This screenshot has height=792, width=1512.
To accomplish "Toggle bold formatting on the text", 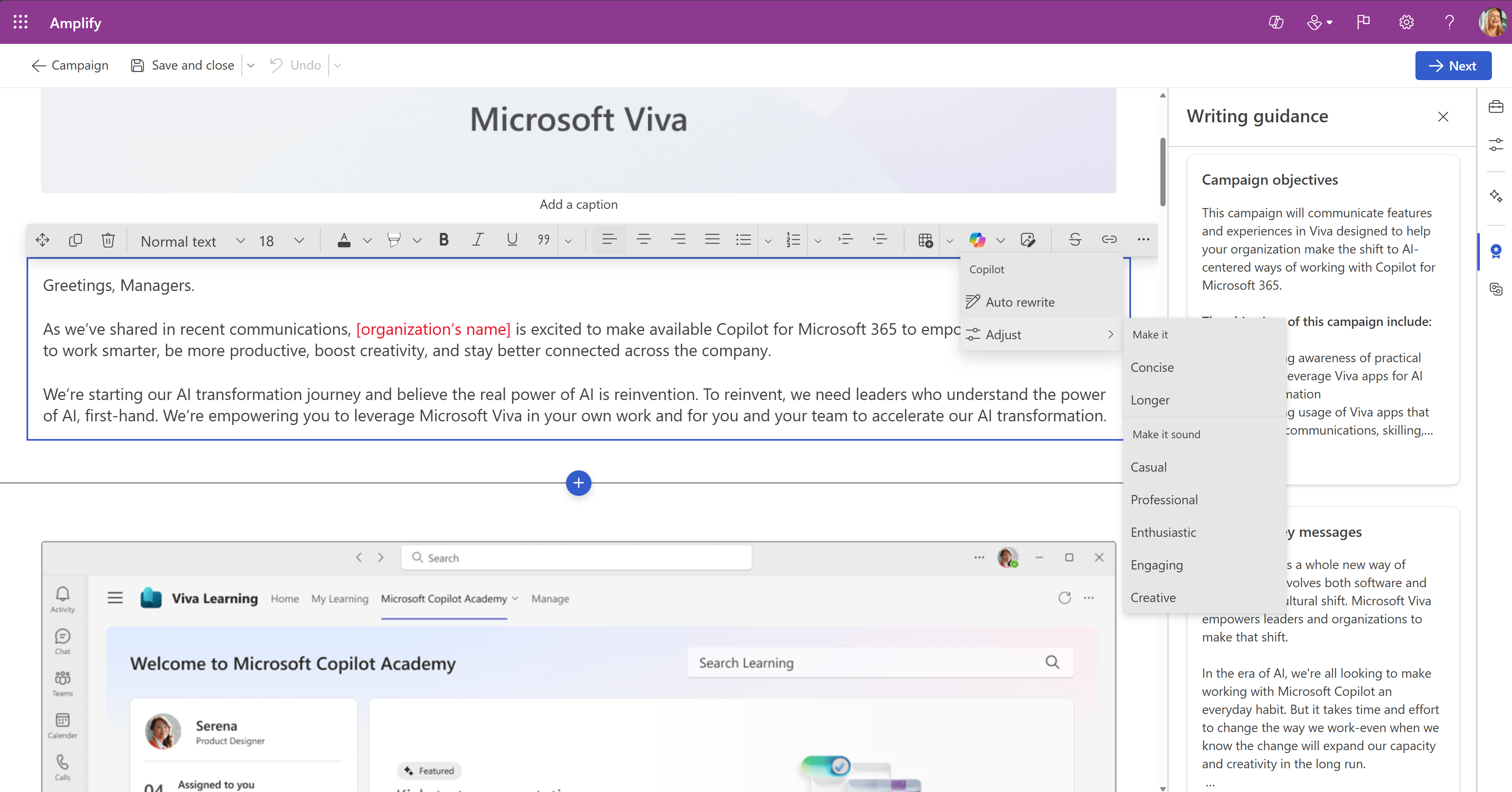I will [x=444, y=239].
